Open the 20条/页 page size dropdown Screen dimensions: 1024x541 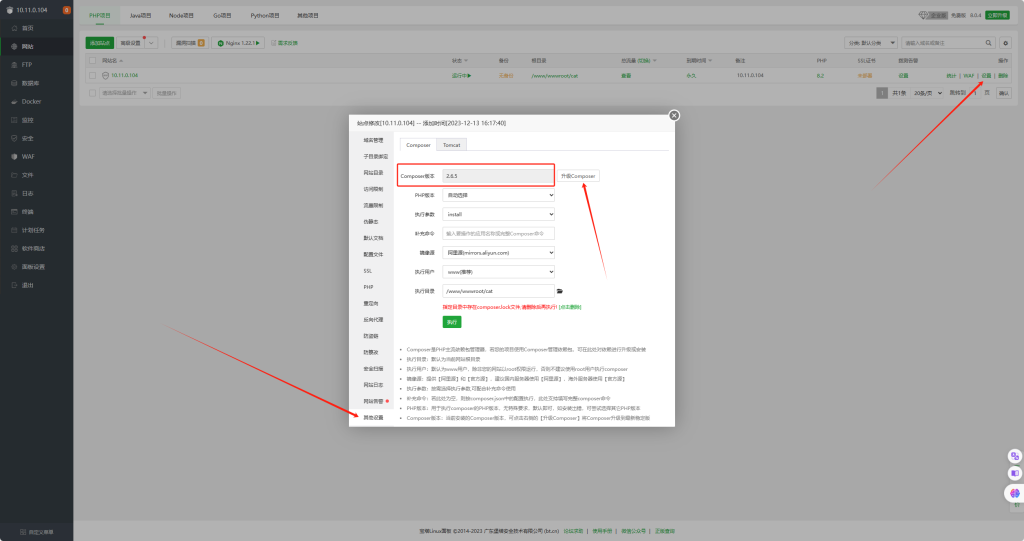pyautogui.click(x=927, y=93)
